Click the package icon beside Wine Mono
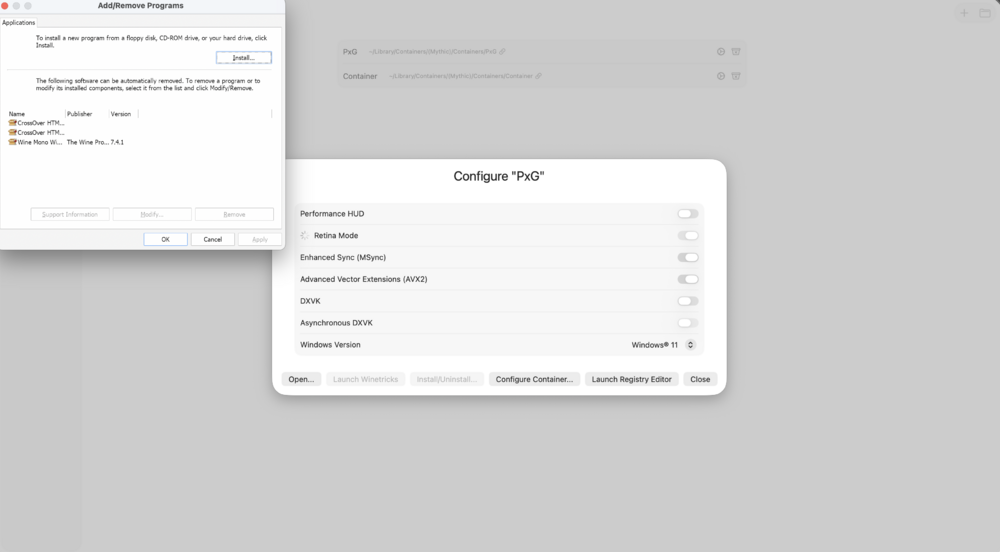The image size is (1000, 552). [x=12, y=142]
